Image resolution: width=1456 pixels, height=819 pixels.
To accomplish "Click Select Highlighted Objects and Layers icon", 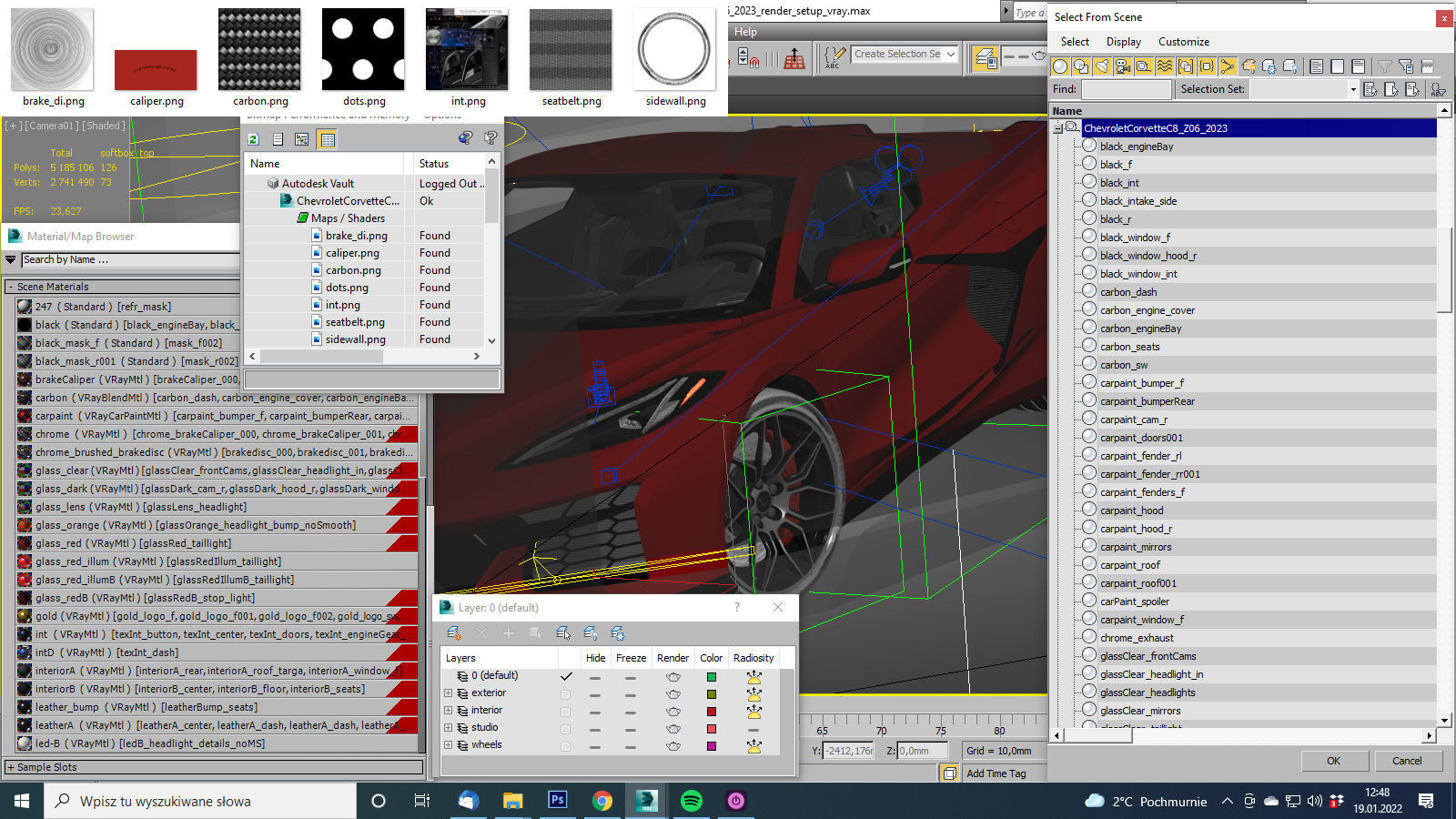I will click(563, 633).
